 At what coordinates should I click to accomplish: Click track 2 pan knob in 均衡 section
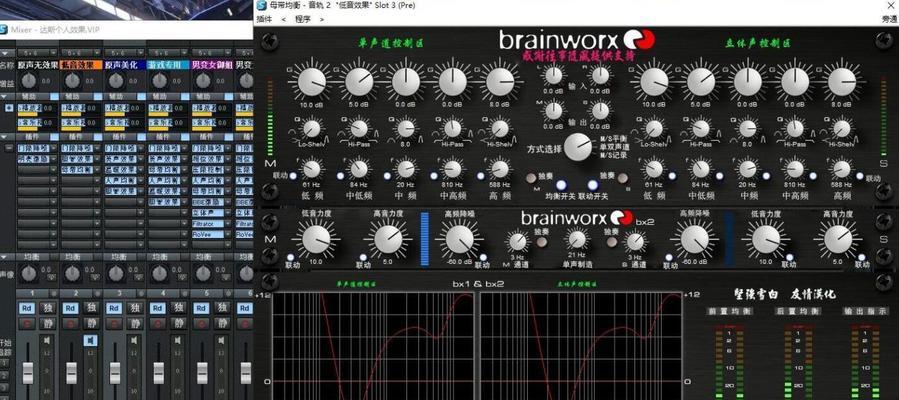72,273
